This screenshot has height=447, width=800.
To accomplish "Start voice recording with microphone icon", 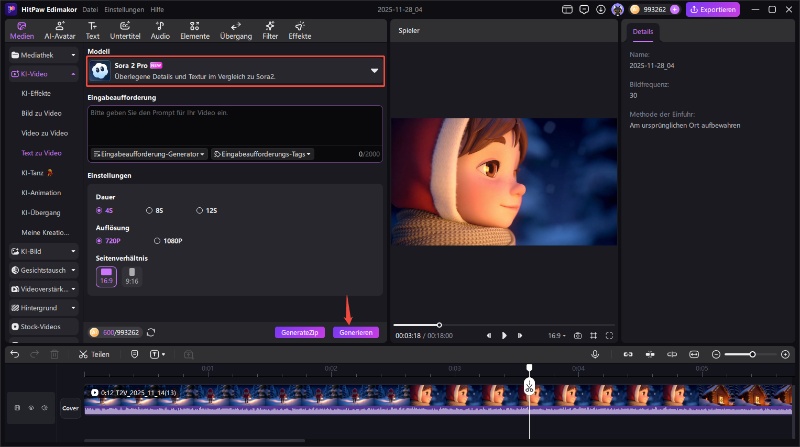I will pos(595,354).
